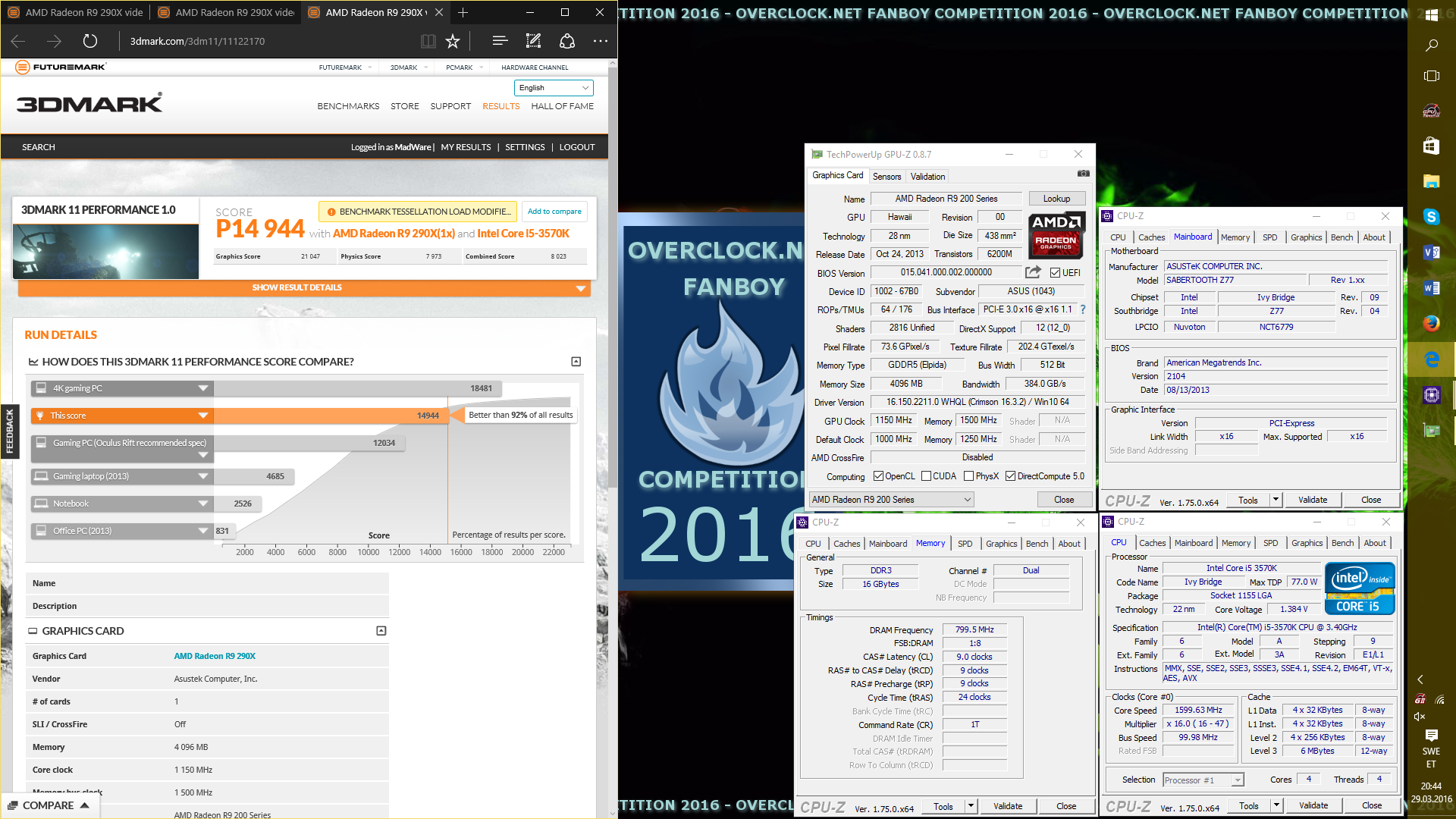Open Word from the taskbar

(1431, 288)
